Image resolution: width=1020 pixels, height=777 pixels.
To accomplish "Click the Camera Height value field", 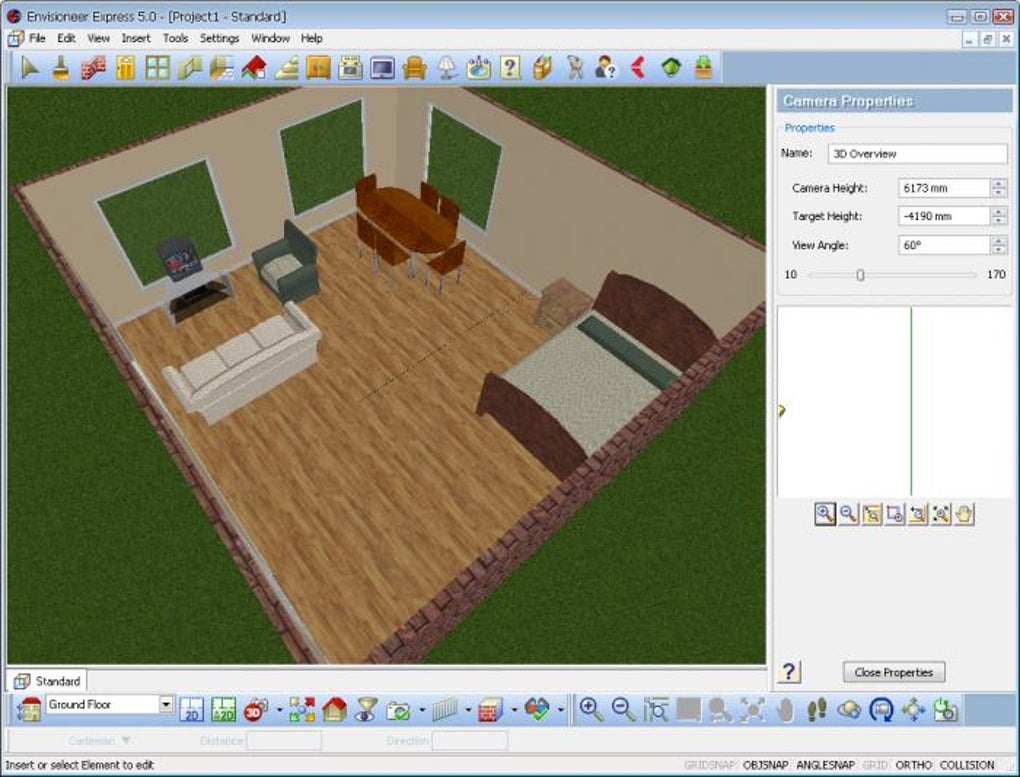I will (944, 188).
